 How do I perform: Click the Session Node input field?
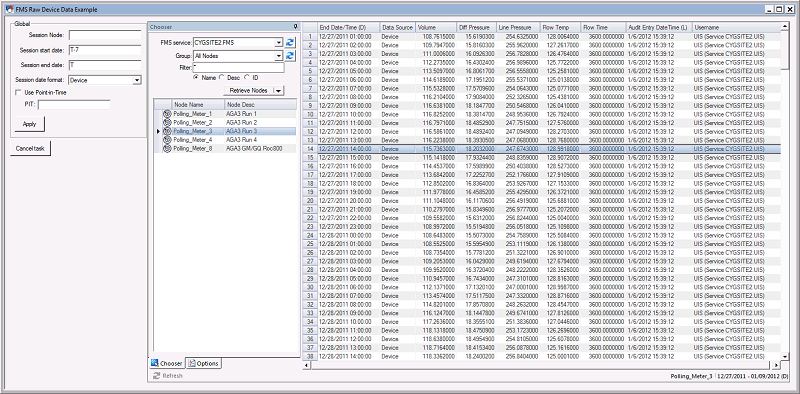[x=105, y=35]
